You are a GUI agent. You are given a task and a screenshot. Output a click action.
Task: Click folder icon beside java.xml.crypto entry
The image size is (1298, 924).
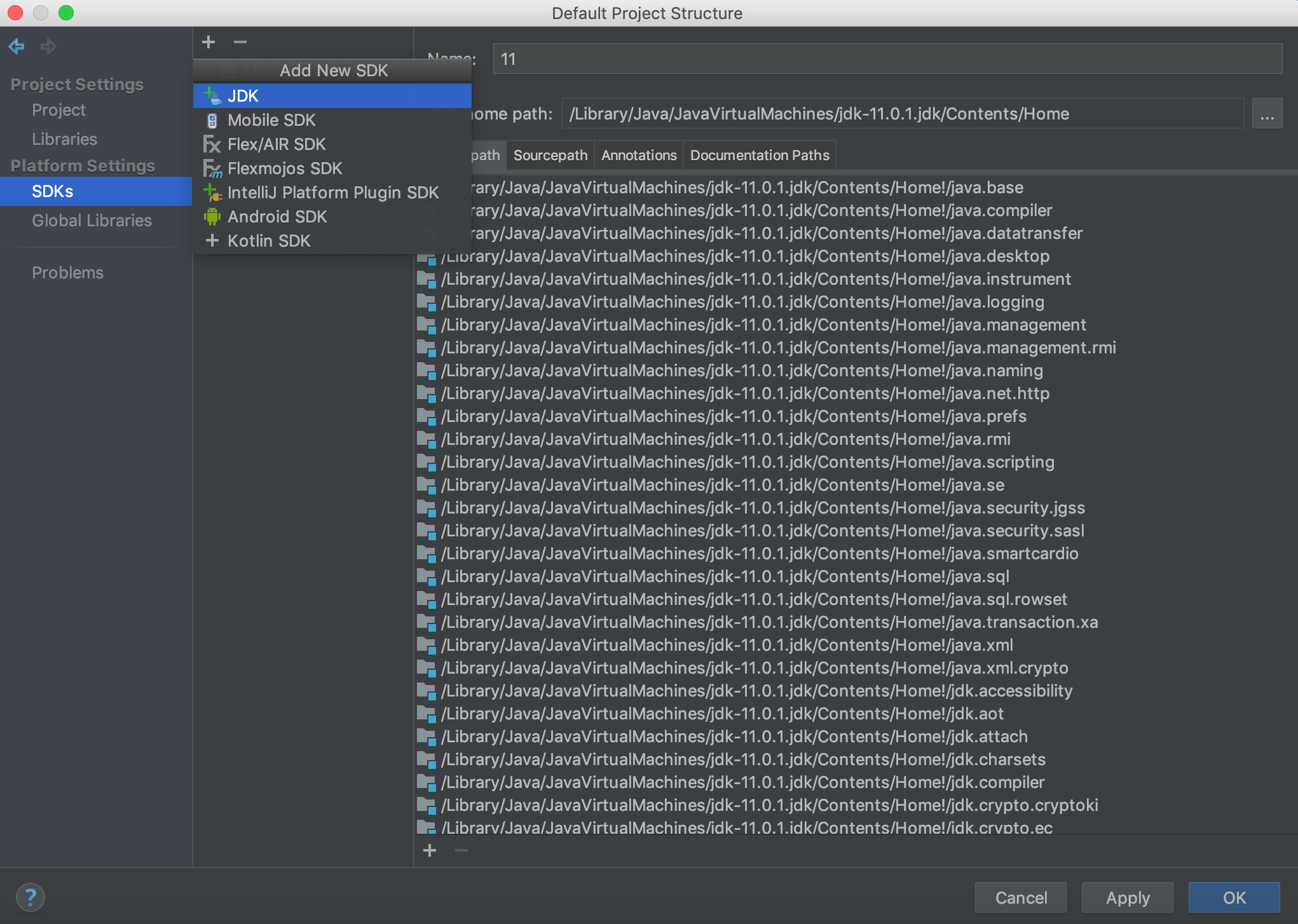[x=426, y=668]
